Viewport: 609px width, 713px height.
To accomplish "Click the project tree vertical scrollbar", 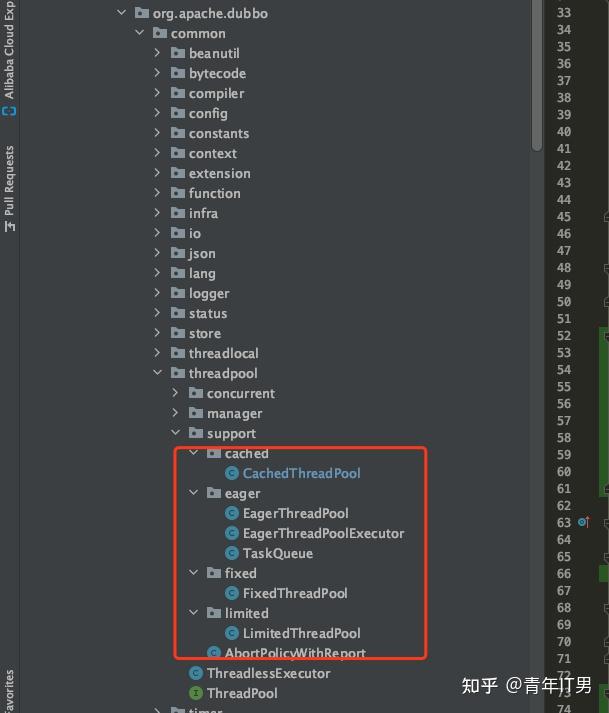I will 537,80.
